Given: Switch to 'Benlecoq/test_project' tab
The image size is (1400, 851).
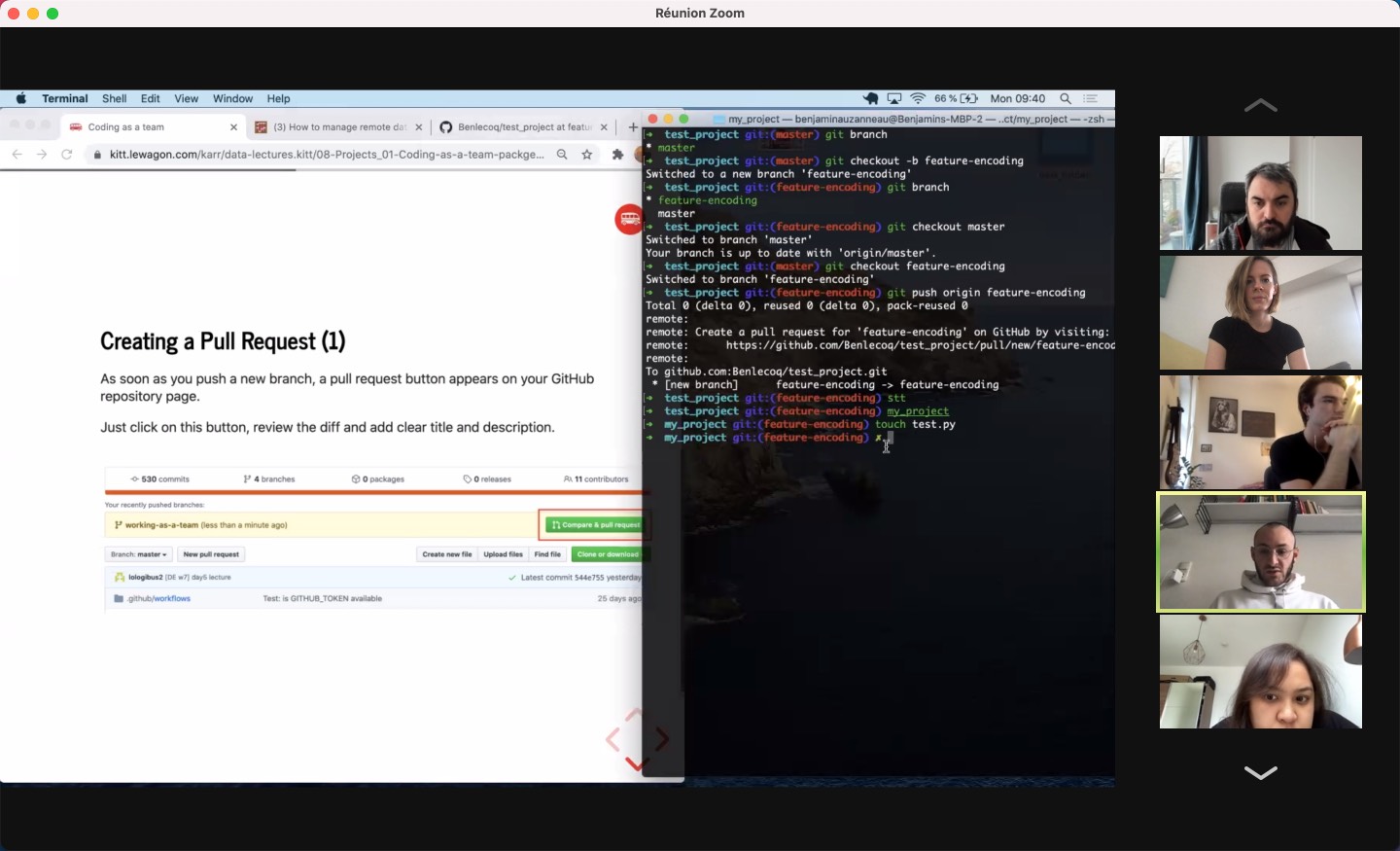Looking at the screenshot, I should tap(523, 126).
